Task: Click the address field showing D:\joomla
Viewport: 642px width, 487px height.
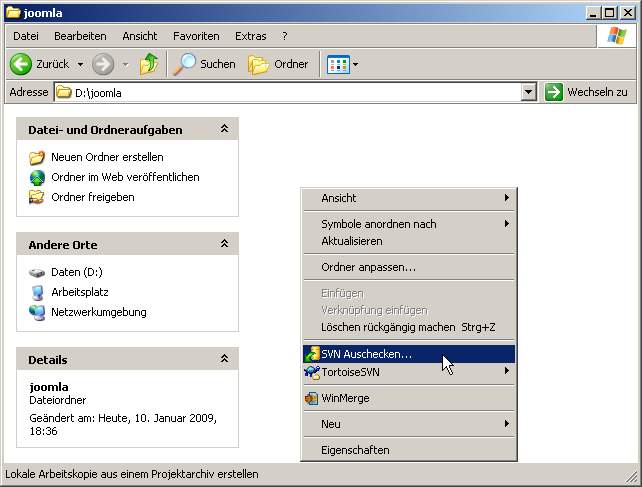Action: [287, 93]
